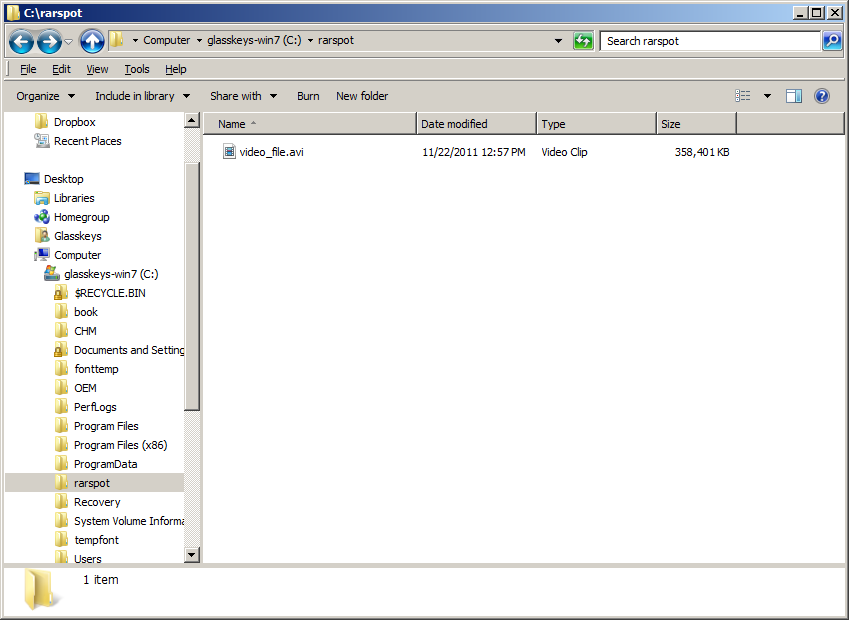Viewport: 849px width, 620px height.
Task: Click the Search rarspot input field
Action: click(x=710, y=41)
